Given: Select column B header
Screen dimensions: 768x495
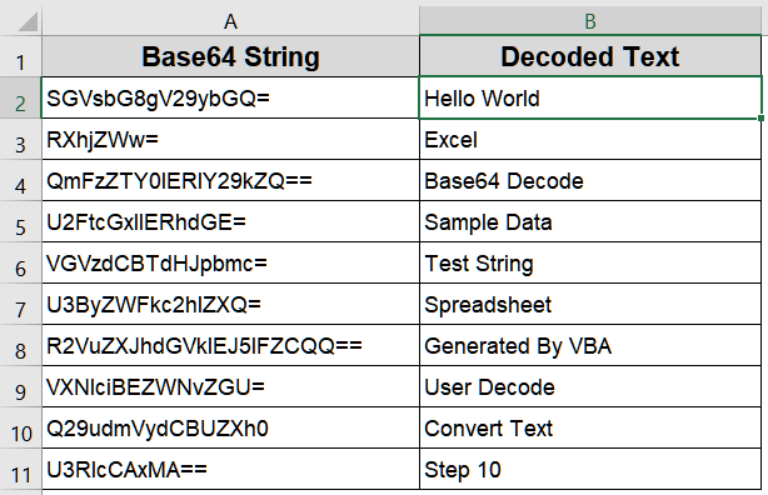Looking at the screenshot, I should [590, 18].
